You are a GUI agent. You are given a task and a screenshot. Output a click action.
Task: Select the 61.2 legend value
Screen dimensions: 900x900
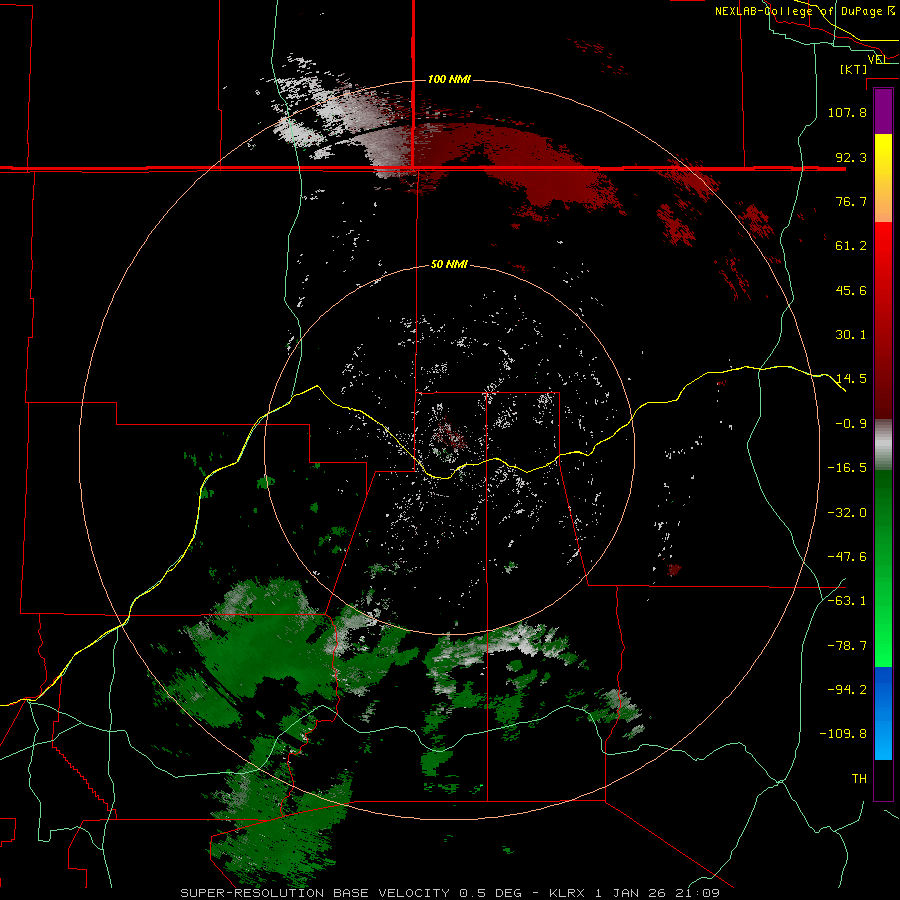pos(851,246)
